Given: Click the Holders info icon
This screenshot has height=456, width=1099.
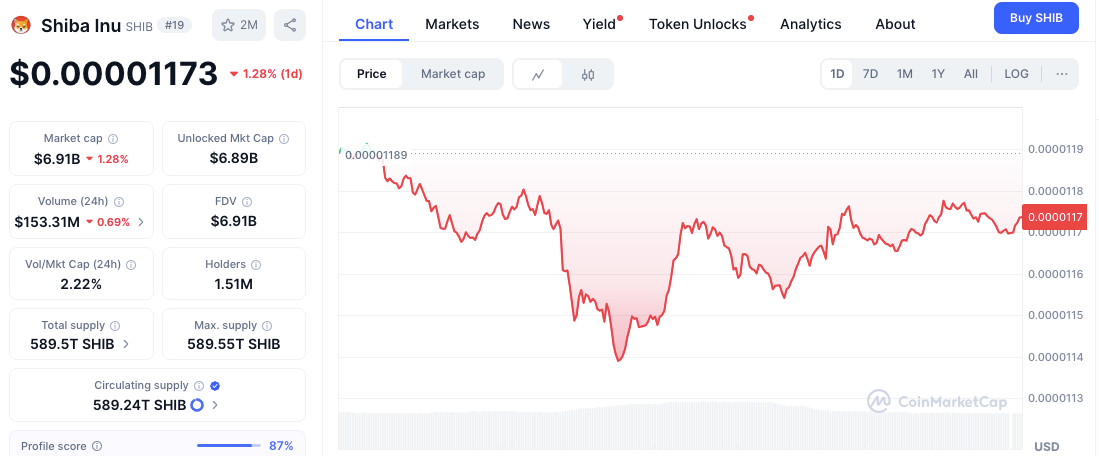Looking at the screenshot, I should point(256,265).
